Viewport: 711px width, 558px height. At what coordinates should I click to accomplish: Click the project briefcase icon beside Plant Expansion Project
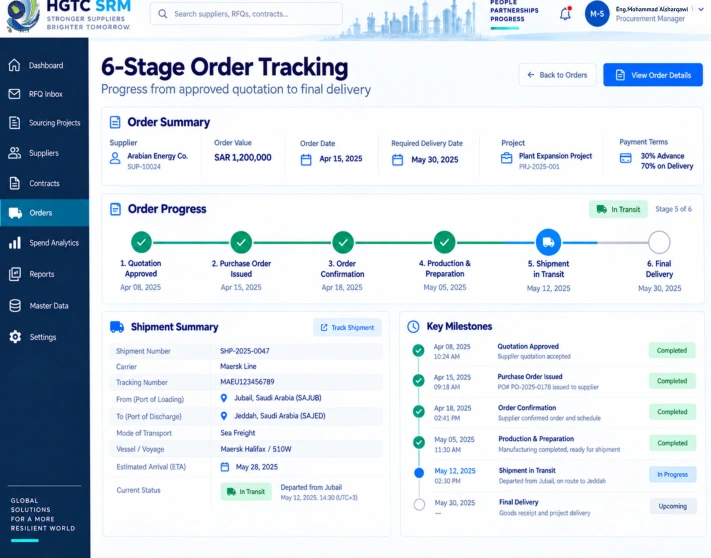(x=506, y=158)
